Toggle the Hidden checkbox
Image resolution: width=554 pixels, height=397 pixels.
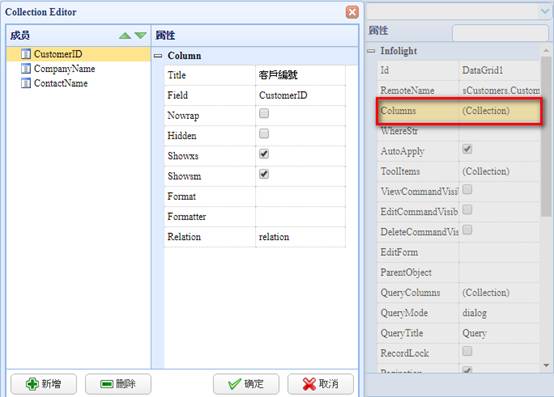pyautogui.click(x=264, y=134)
